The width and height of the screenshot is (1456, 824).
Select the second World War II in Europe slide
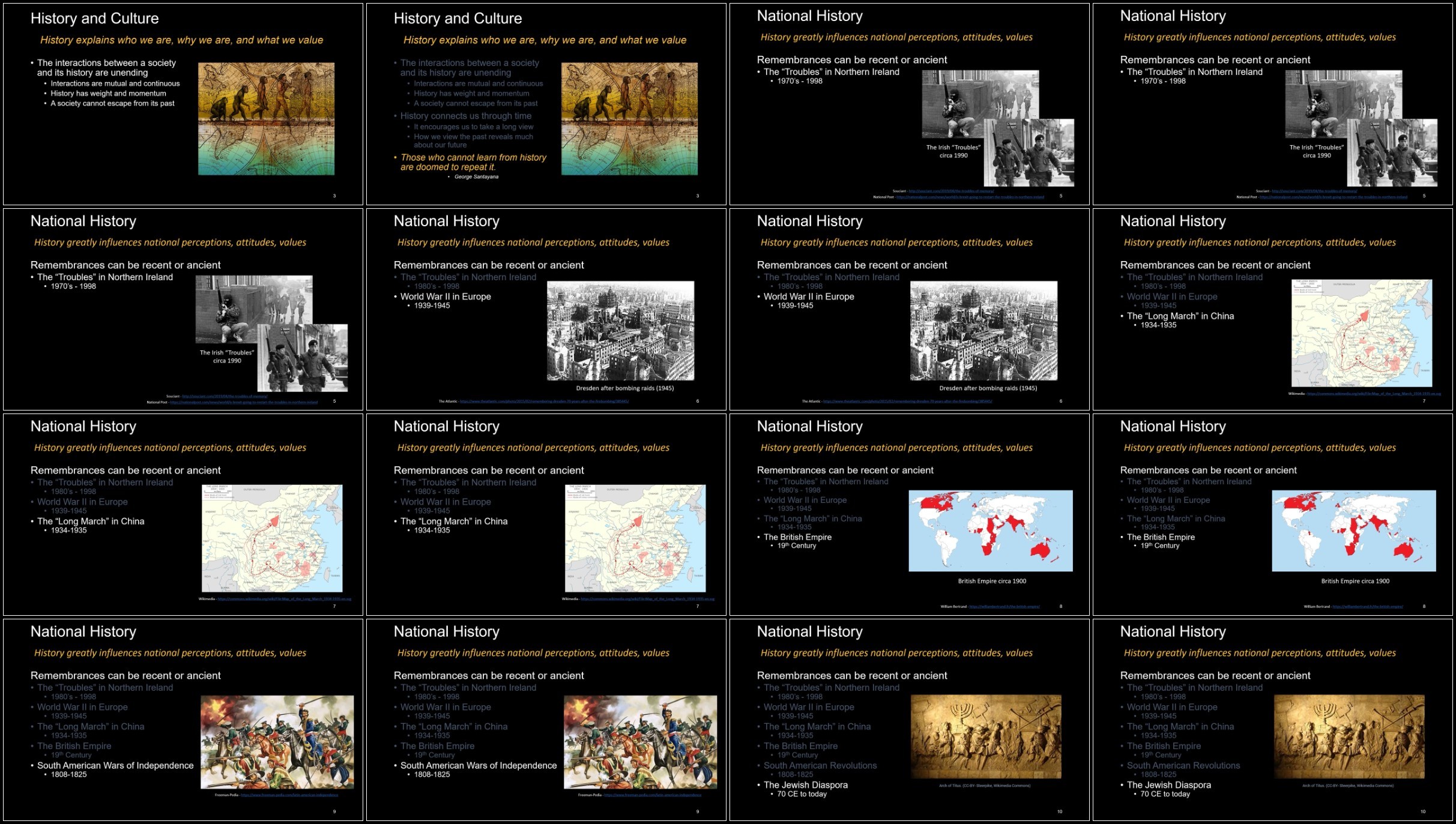(x=909, y=310)
